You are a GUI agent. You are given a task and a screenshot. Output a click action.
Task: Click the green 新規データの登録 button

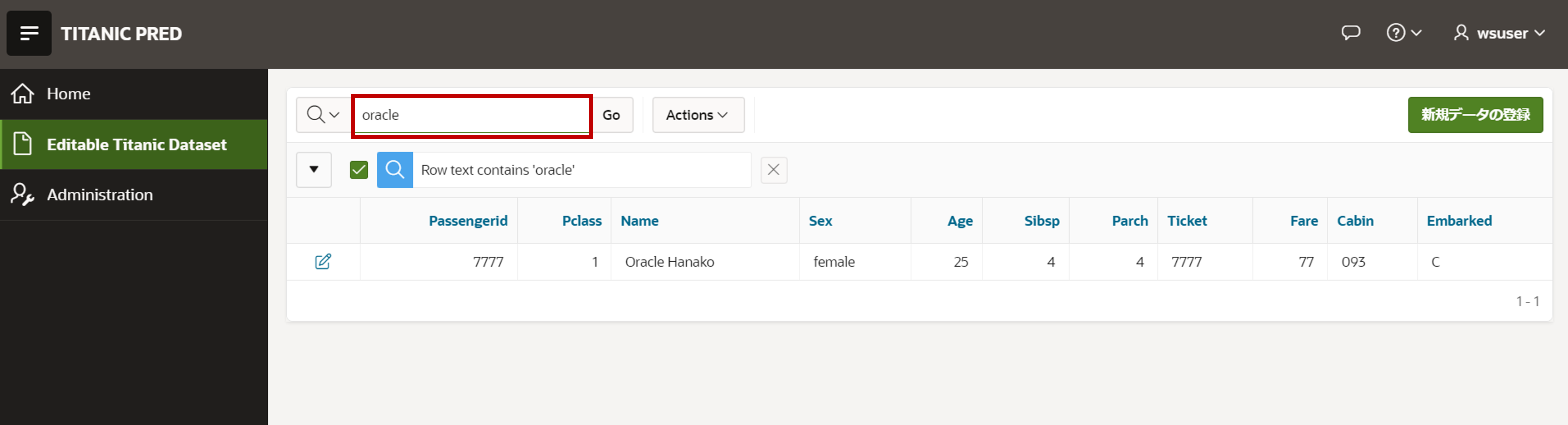coord(1474,115)
